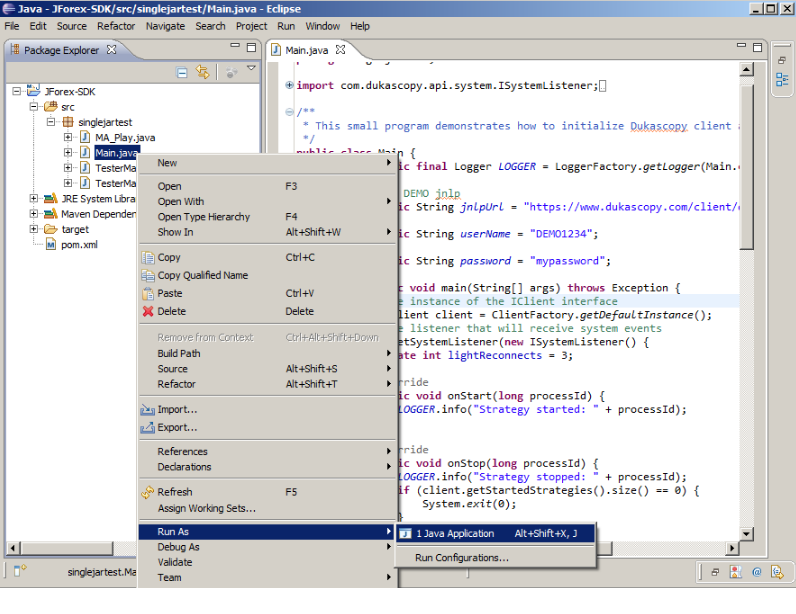The image size is (796, 614).
Task: Expand folded import block in editor
Action: pos(289,85)
